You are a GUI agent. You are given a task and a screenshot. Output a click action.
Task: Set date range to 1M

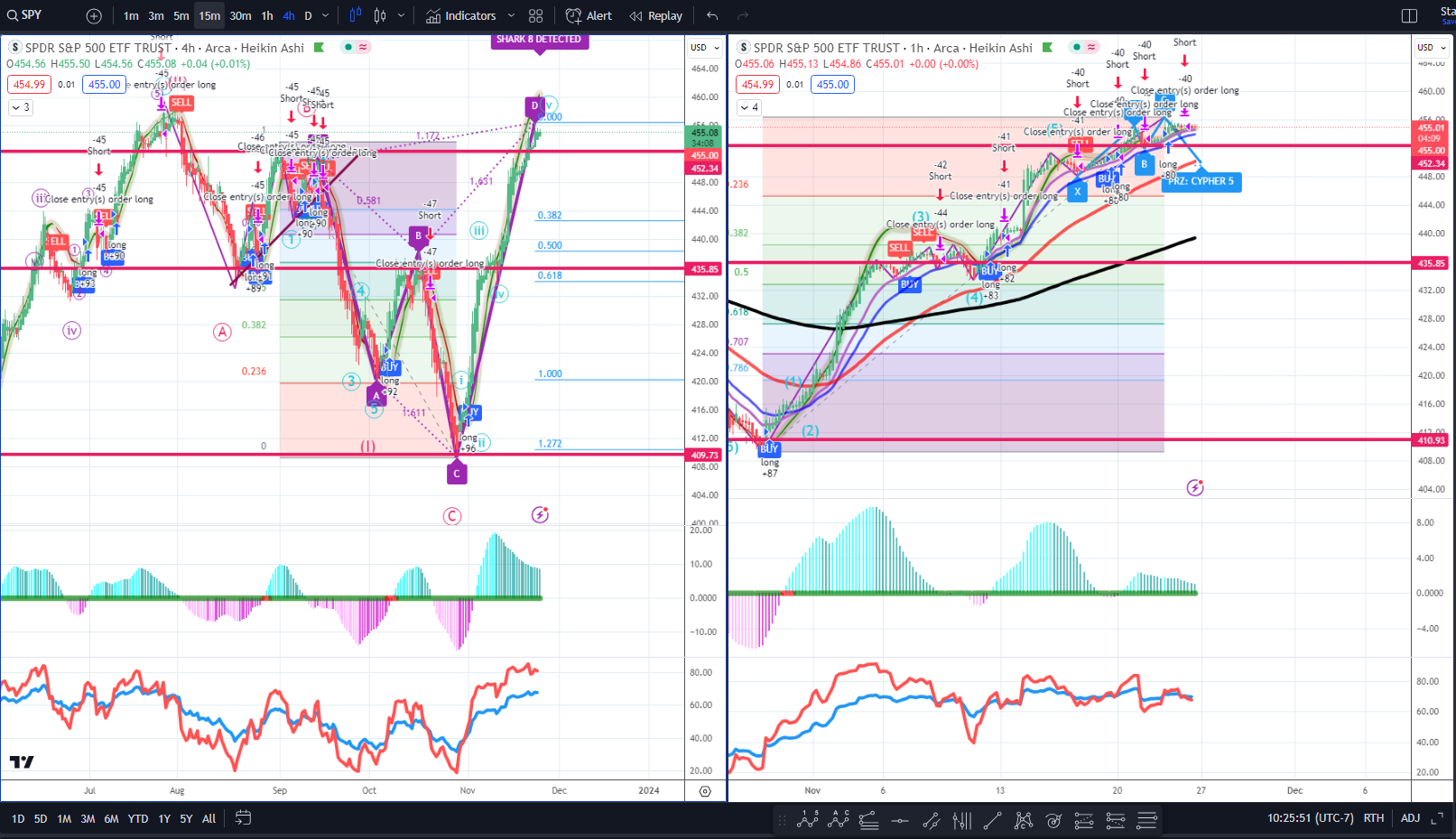(x=64, y=819)
